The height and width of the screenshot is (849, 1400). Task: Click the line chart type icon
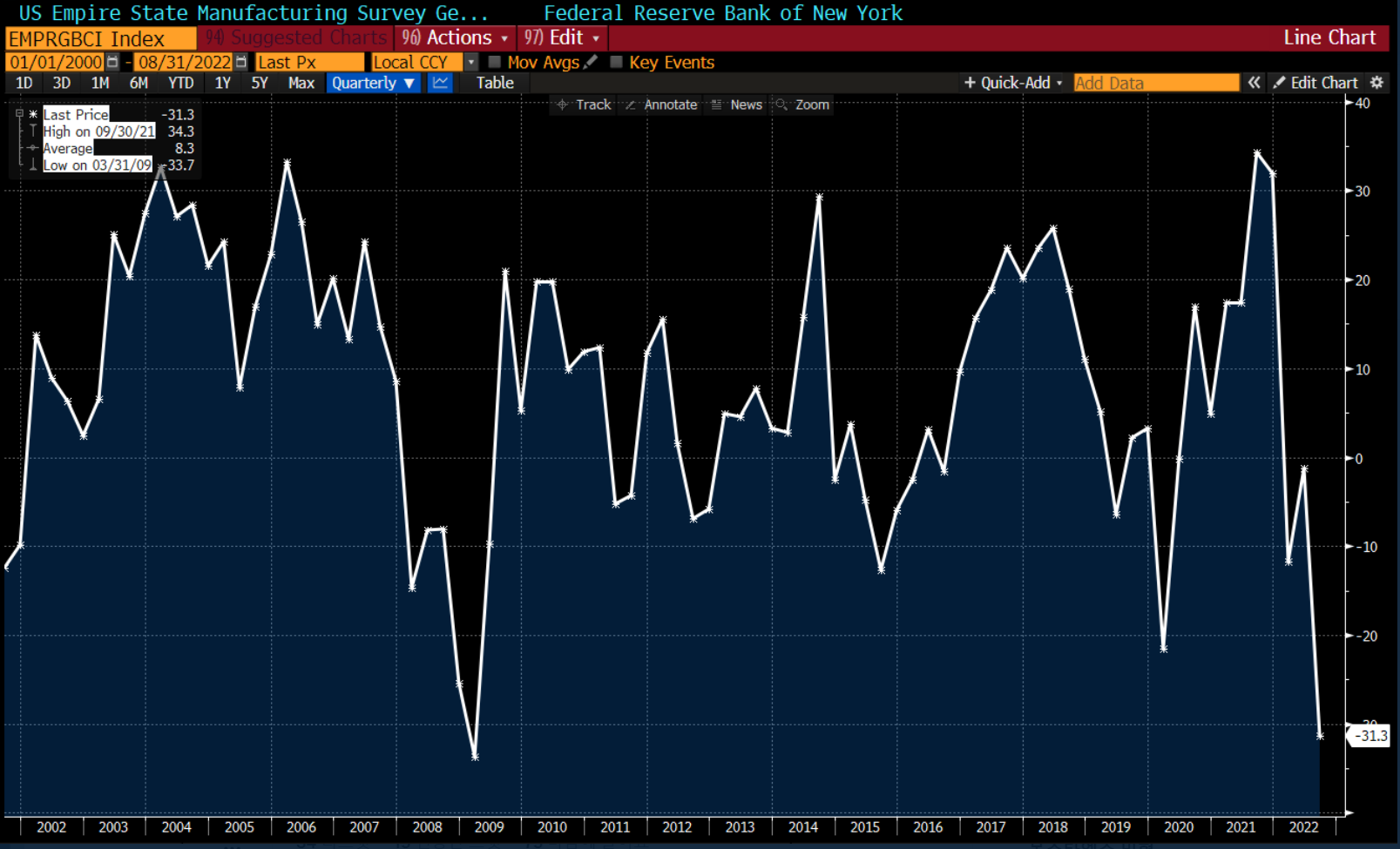[440, 83]
